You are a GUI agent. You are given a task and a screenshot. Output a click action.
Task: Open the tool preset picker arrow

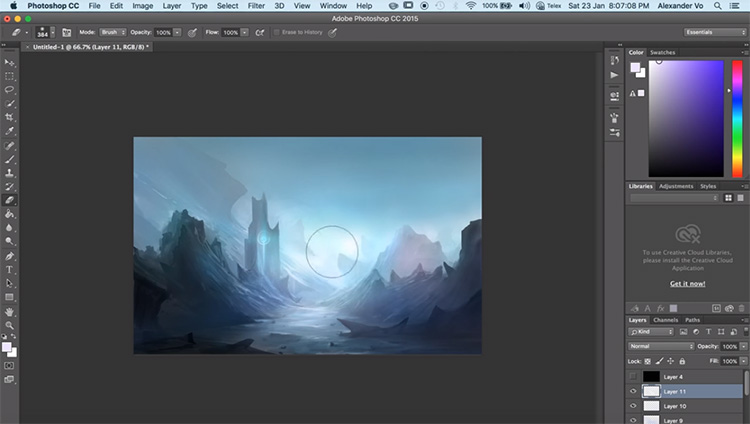click(27, 33)
